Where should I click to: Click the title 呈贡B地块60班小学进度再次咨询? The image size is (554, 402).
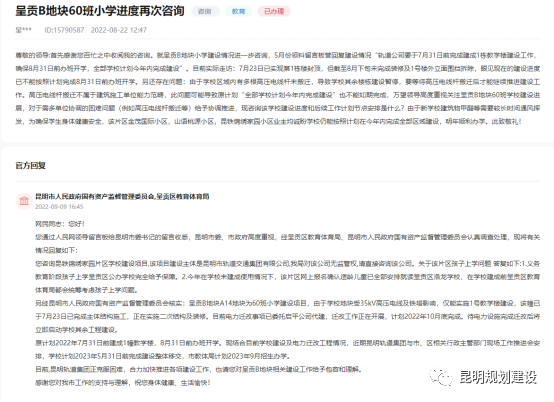[100, 11]
